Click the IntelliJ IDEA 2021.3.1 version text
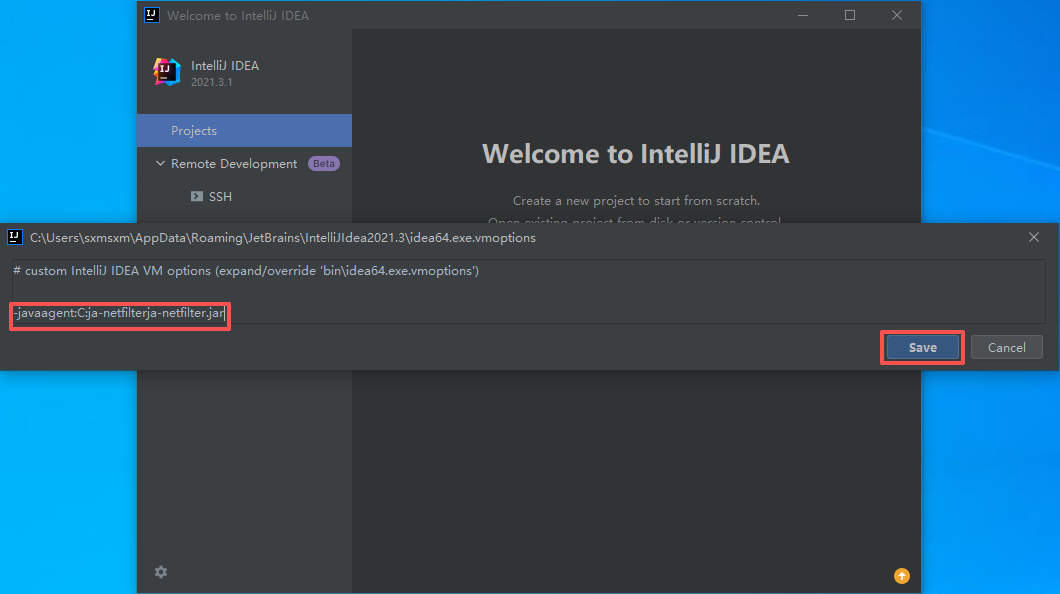 pos(212,82)
